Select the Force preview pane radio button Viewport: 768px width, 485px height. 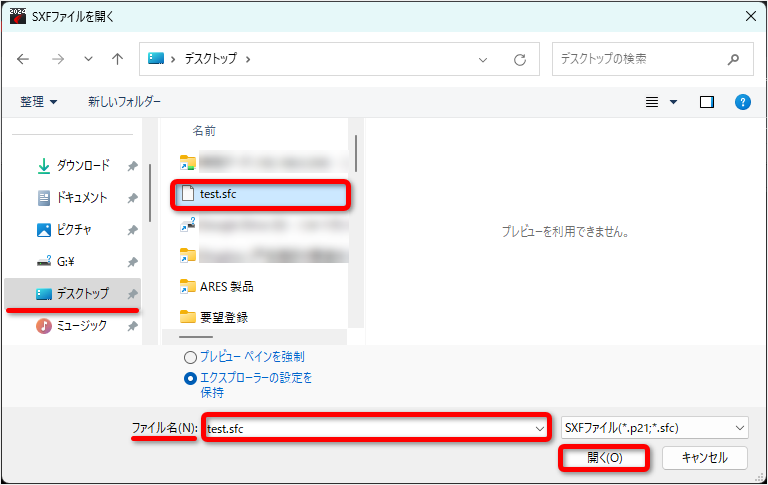click(190, 357)
